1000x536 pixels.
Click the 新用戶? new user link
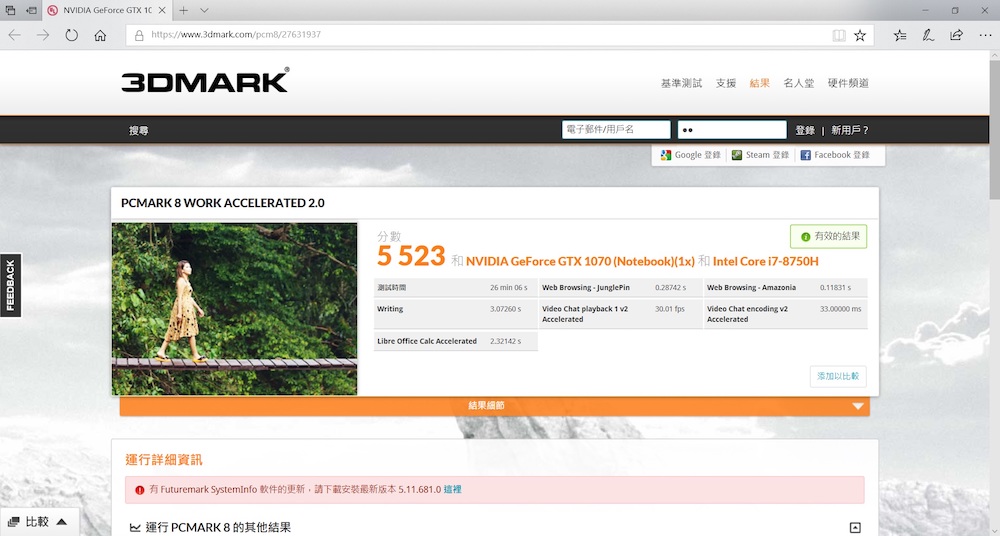(849, 130)
